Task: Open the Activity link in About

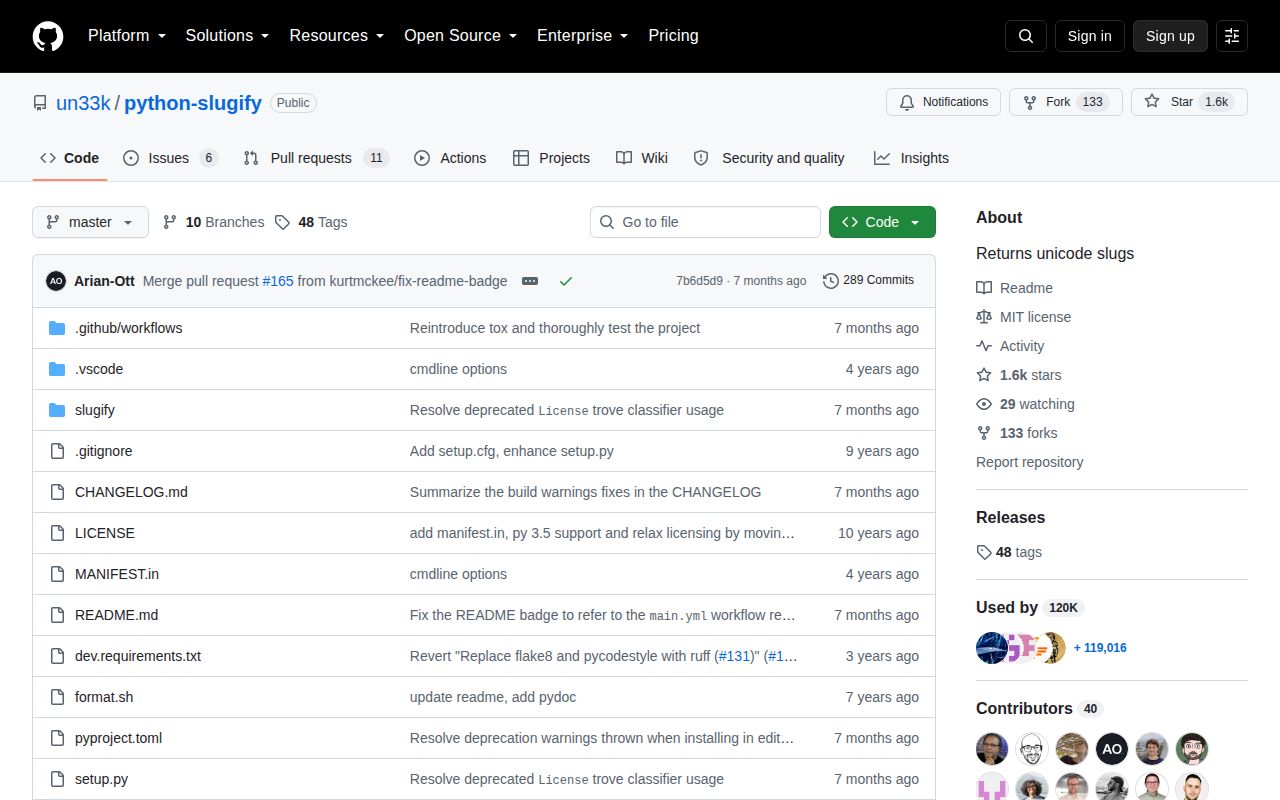Action: [1010, 346]
